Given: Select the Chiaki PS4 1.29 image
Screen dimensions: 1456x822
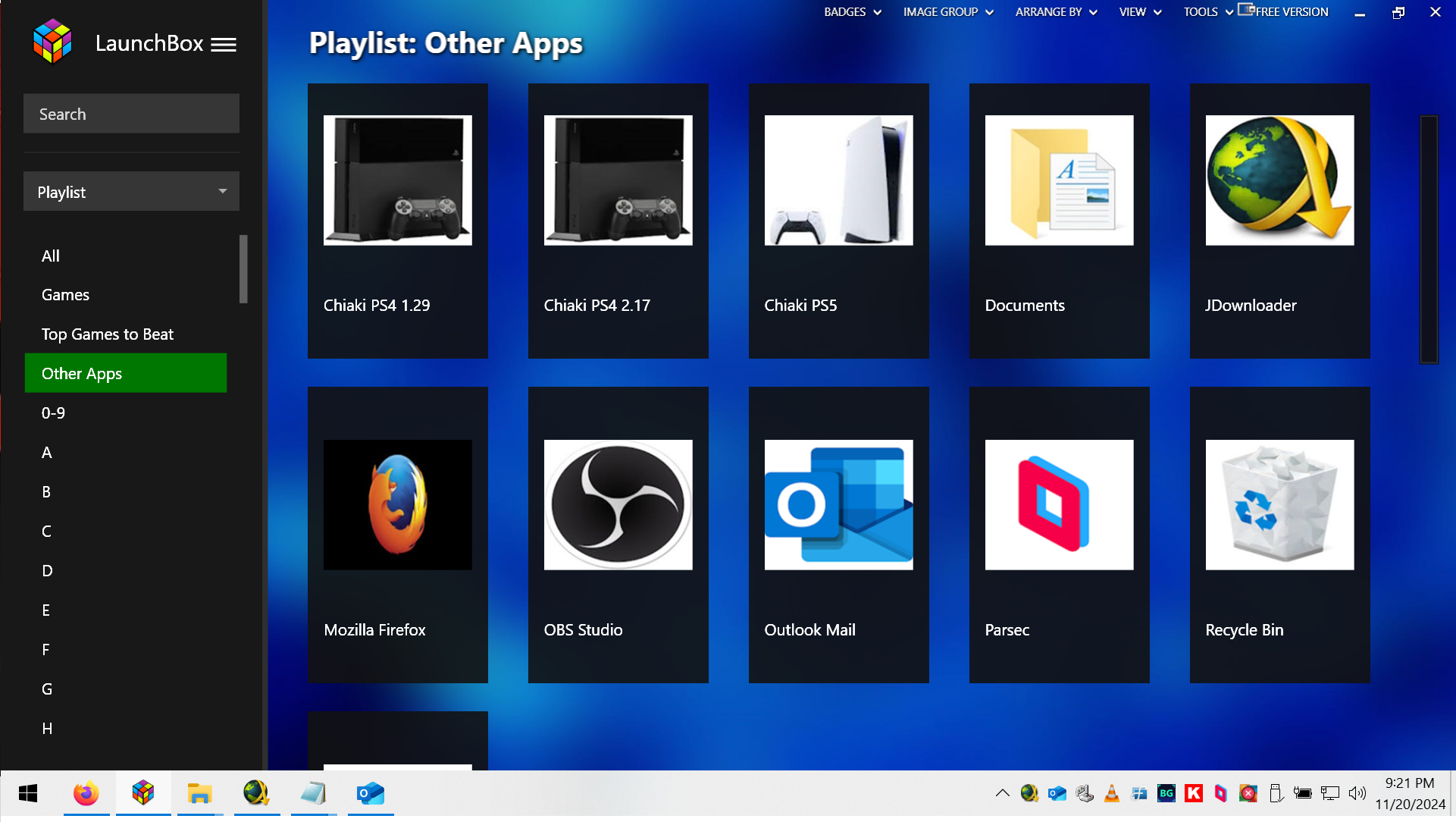Looking at the screenshot, I should click(397, 180).
